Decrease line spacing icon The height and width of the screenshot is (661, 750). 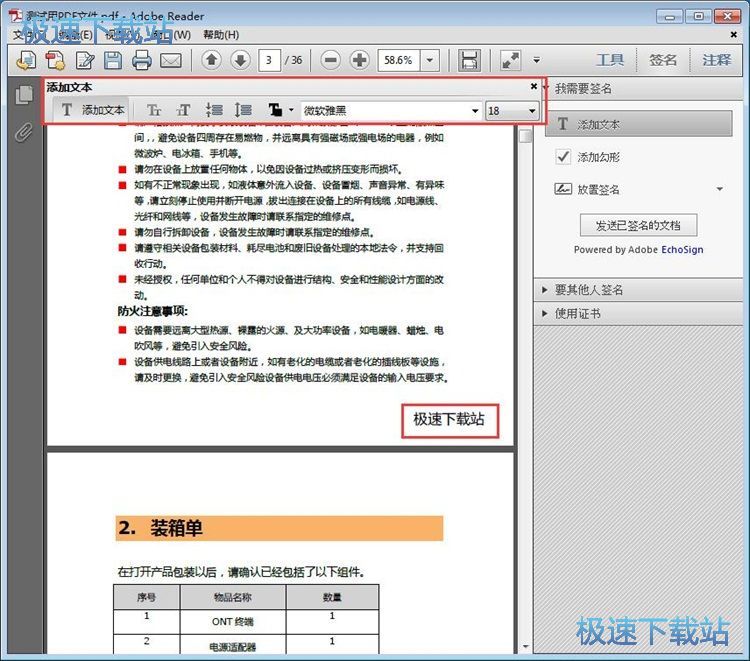click(x=213, y=110)
